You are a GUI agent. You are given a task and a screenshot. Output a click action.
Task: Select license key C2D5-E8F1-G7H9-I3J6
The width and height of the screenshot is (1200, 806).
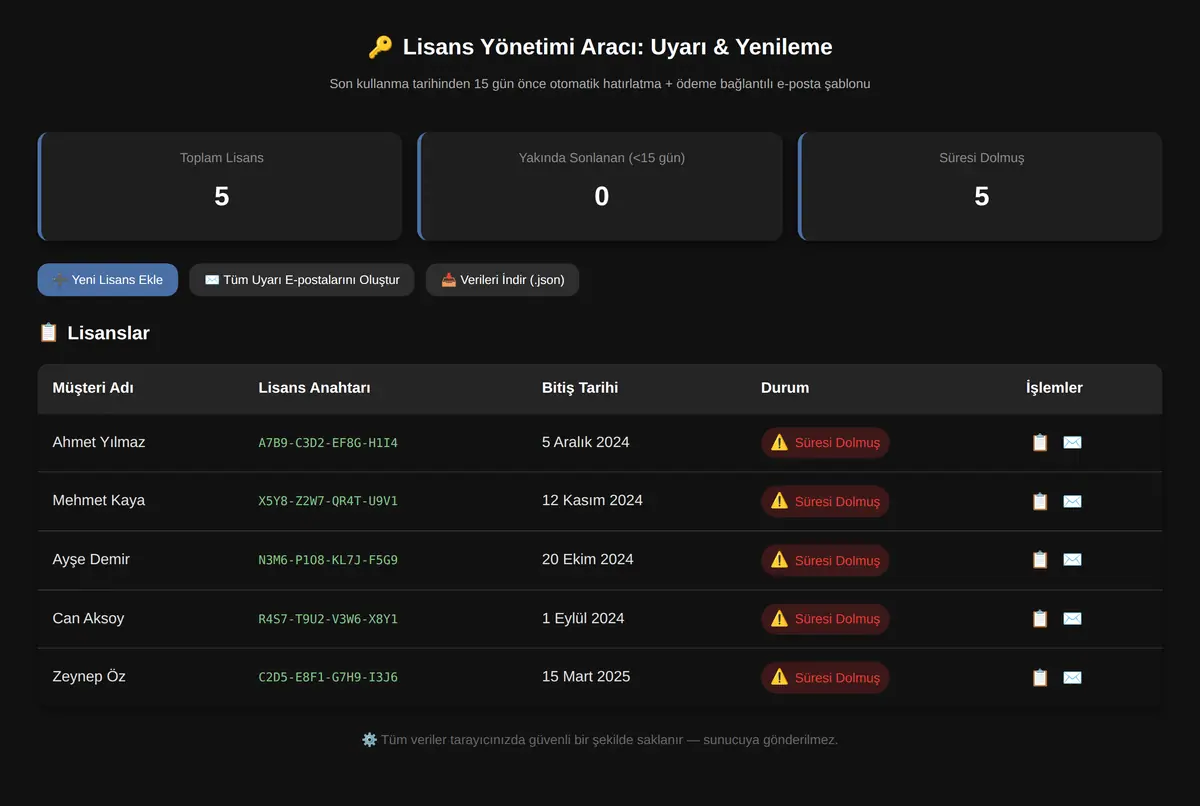[x=328, y=678]
